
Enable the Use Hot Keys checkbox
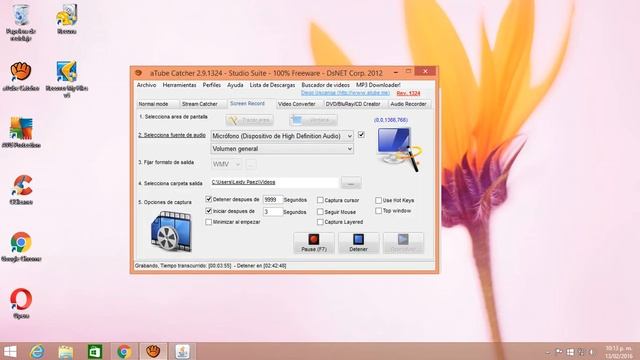[x=378, y=200]
